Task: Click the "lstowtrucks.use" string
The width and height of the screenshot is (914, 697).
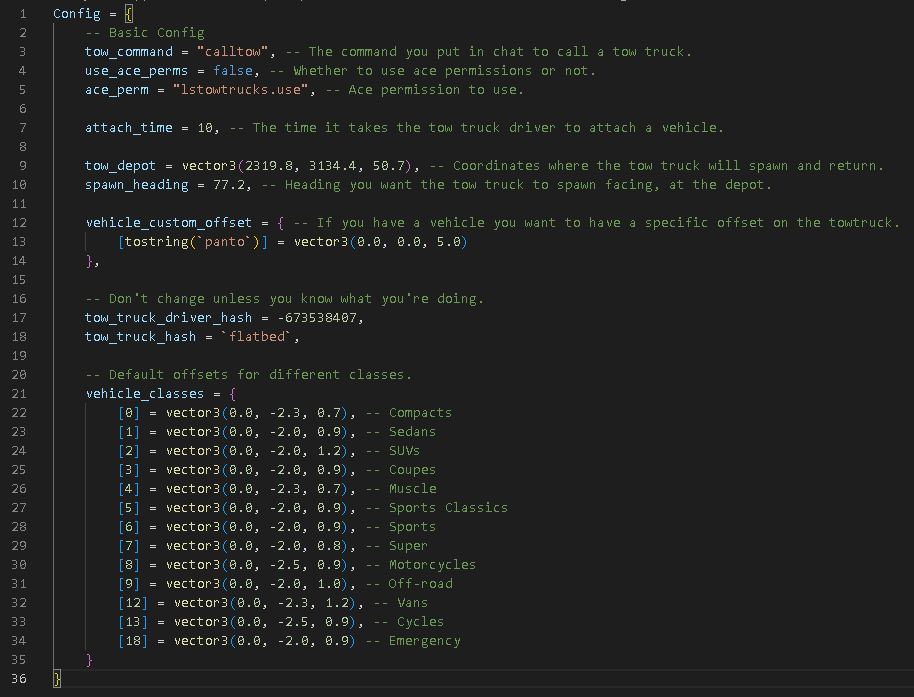Action: [240, 90]
